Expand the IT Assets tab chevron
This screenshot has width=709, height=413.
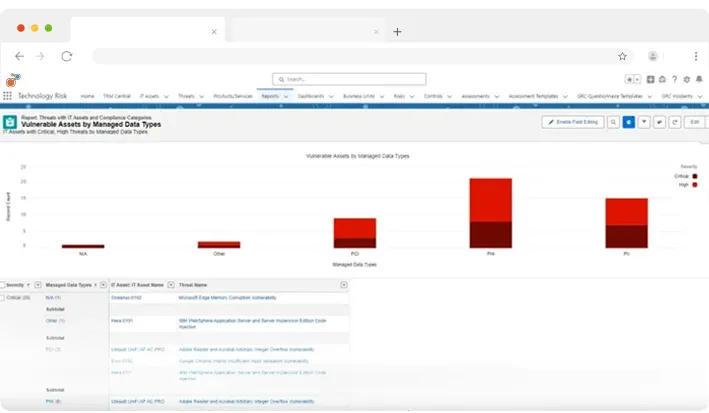click(x=166, y=96)
